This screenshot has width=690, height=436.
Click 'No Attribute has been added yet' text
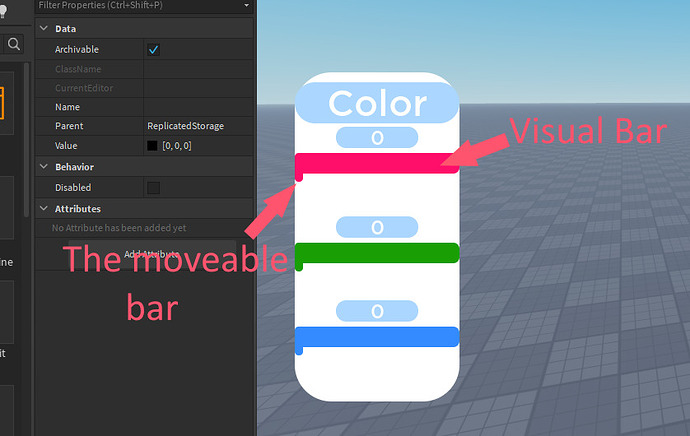click(119, 228)
